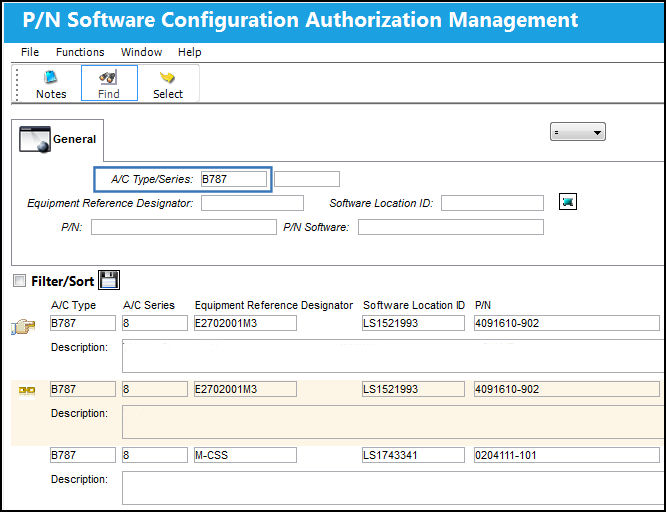
Task: Click the first row Description box
Action: tap(394, 356)
